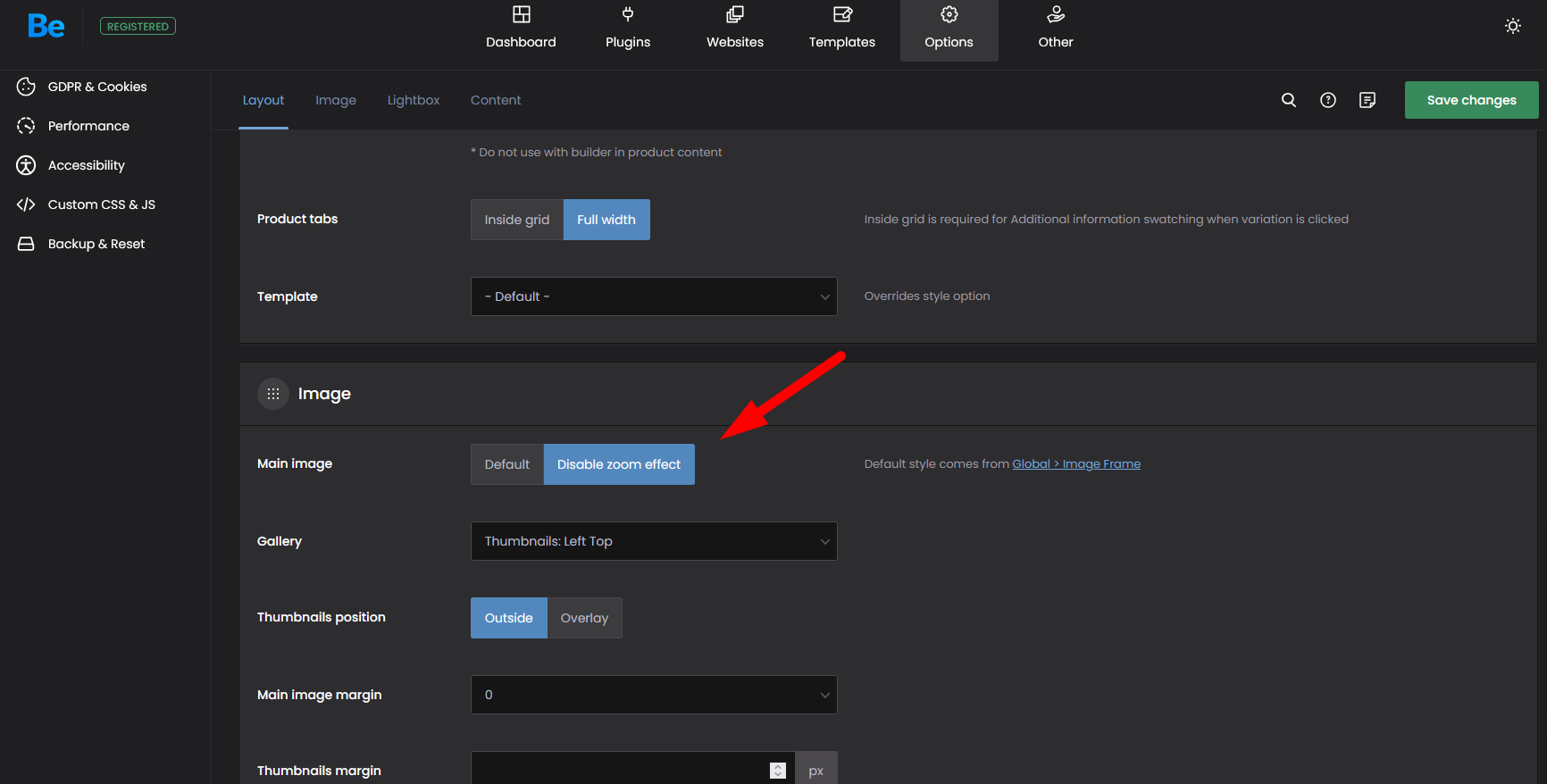This screenshot has width=1547, height=784.
Task: Open the help question mark icon
Action: [x=1328, y=100]
